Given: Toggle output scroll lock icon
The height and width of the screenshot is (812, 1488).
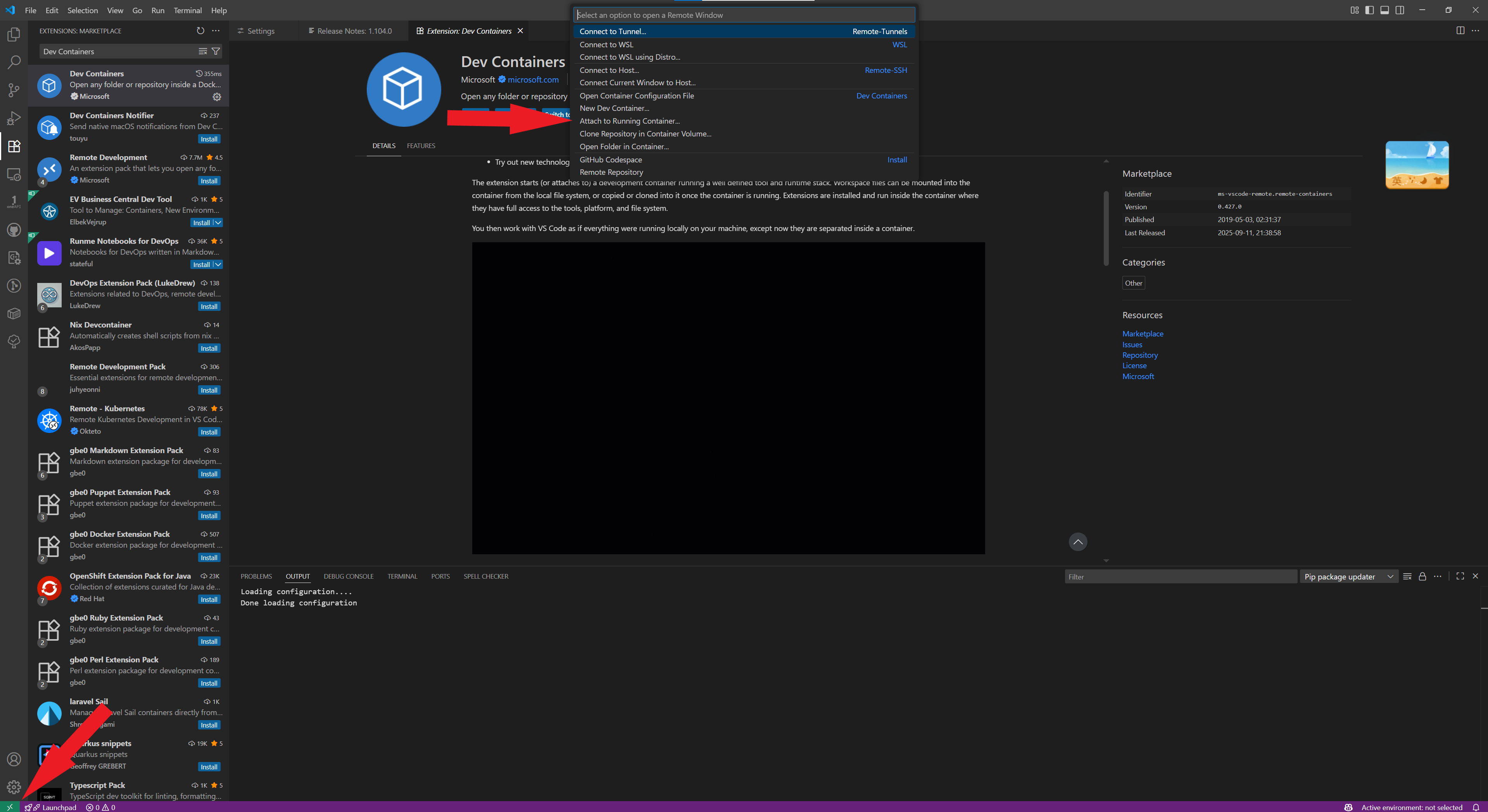Looking at the screenshot, I should coord(1422,576).
